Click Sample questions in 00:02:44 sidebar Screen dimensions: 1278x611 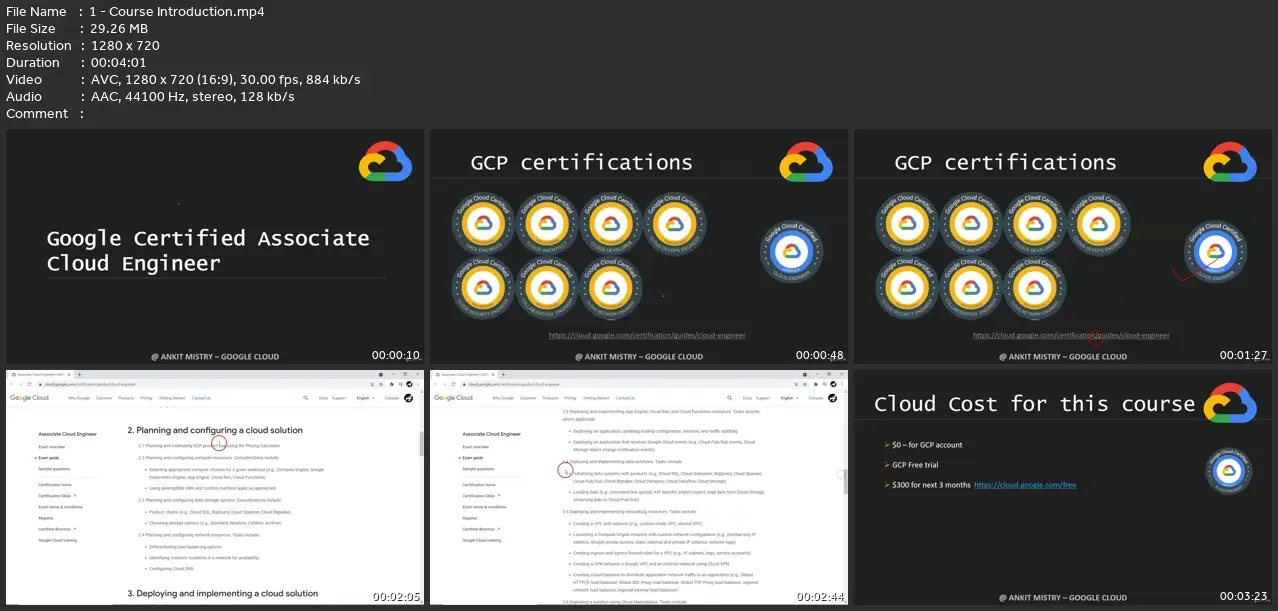click(x=478, y=469)
